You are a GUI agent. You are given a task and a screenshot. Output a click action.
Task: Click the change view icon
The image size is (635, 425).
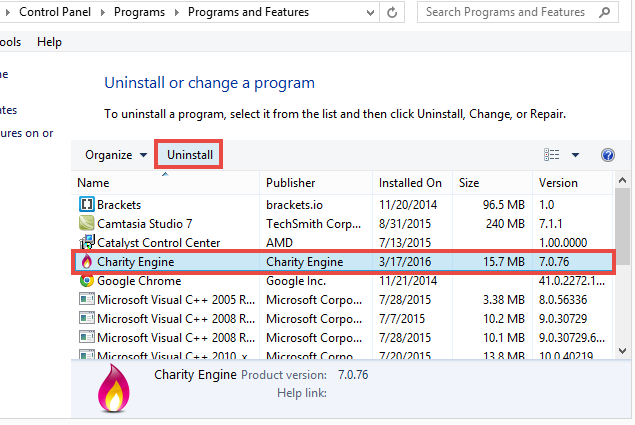click(551, 155)
